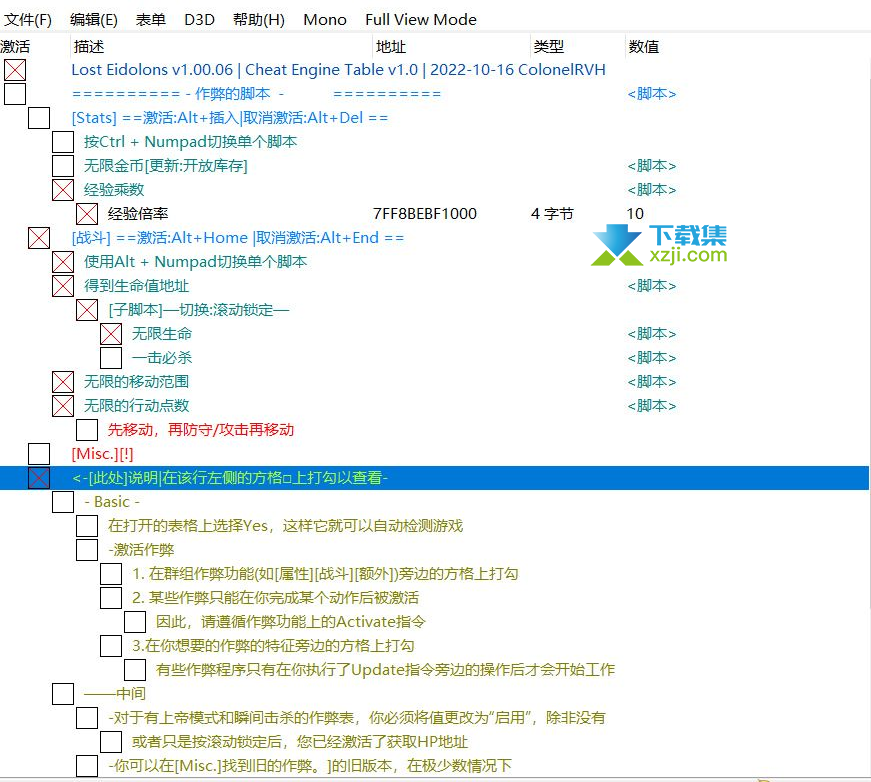Uncheck the highlighted [此处]说明 row checkbox
871x782 pixels.
click(39, 478)
